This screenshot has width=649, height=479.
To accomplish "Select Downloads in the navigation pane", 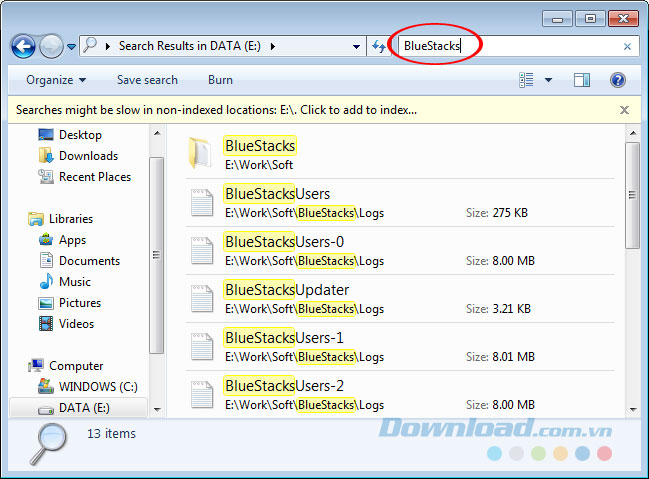I will [88, 156].
